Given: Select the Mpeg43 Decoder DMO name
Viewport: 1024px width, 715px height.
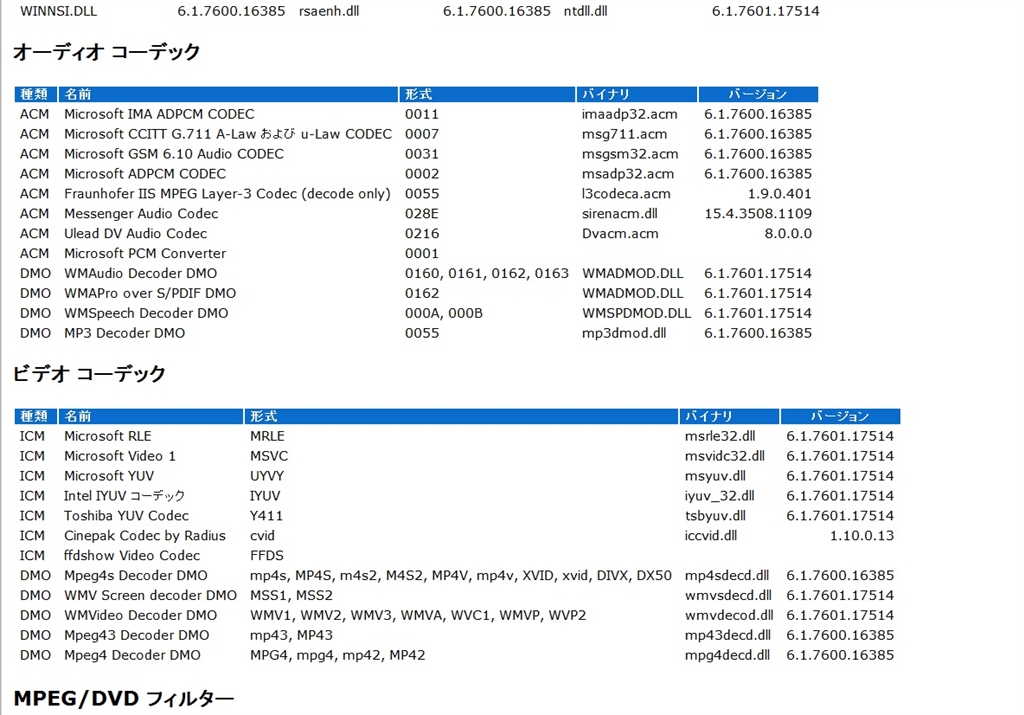Looking at the screenshot, I should (x=136, y=635).
